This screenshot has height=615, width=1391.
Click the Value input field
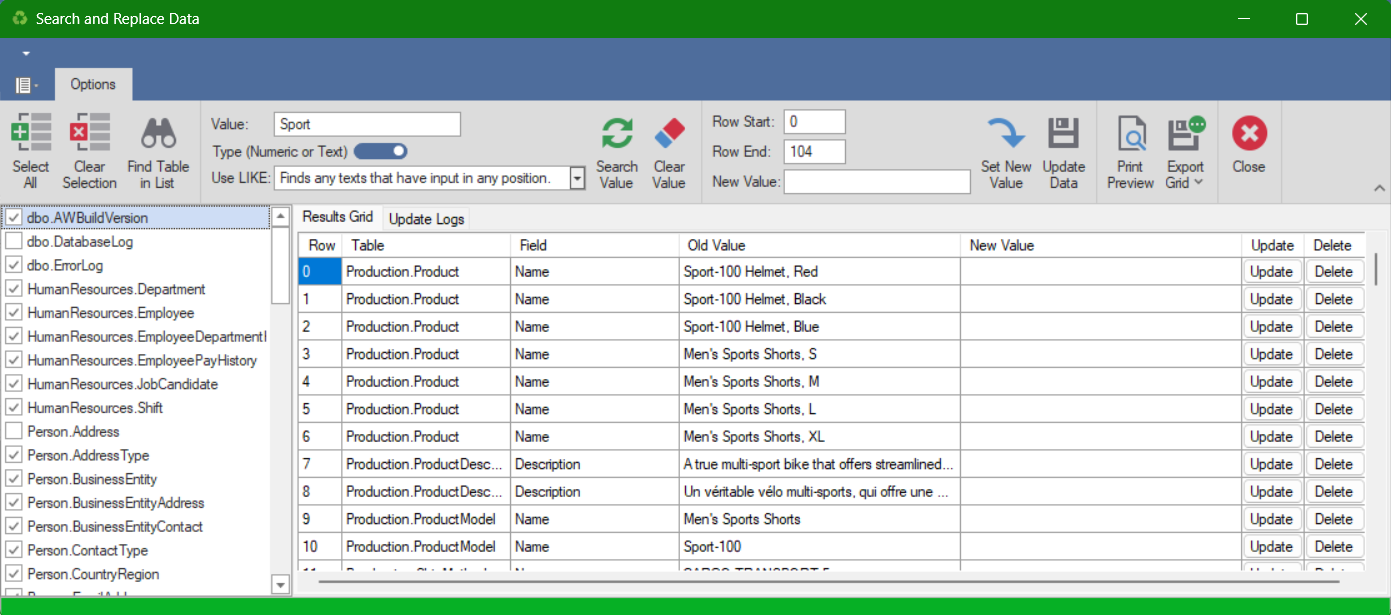pos(367,124)
